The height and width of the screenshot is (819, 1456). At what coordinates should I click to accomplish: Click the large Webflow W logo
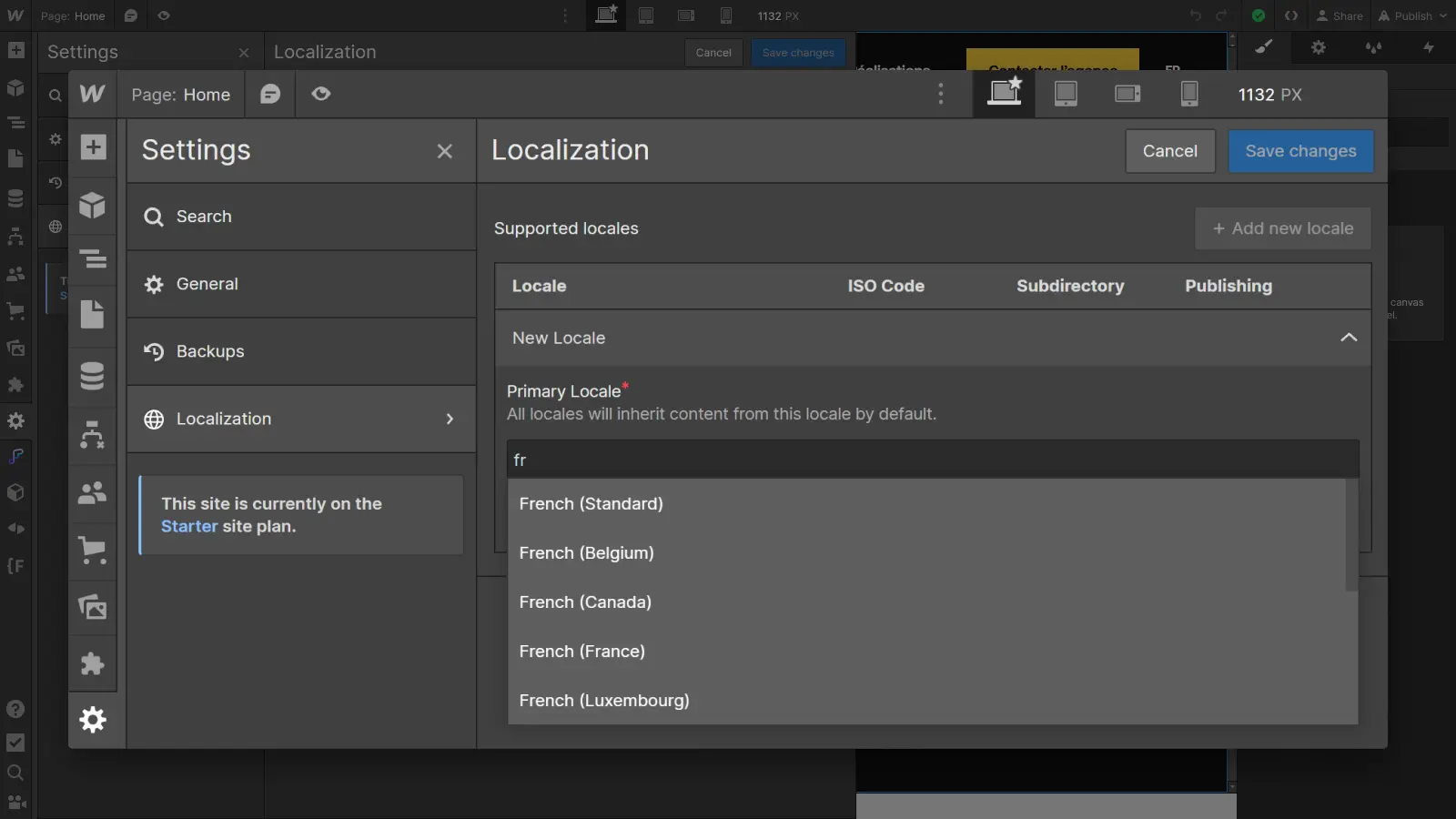point(93,94)
